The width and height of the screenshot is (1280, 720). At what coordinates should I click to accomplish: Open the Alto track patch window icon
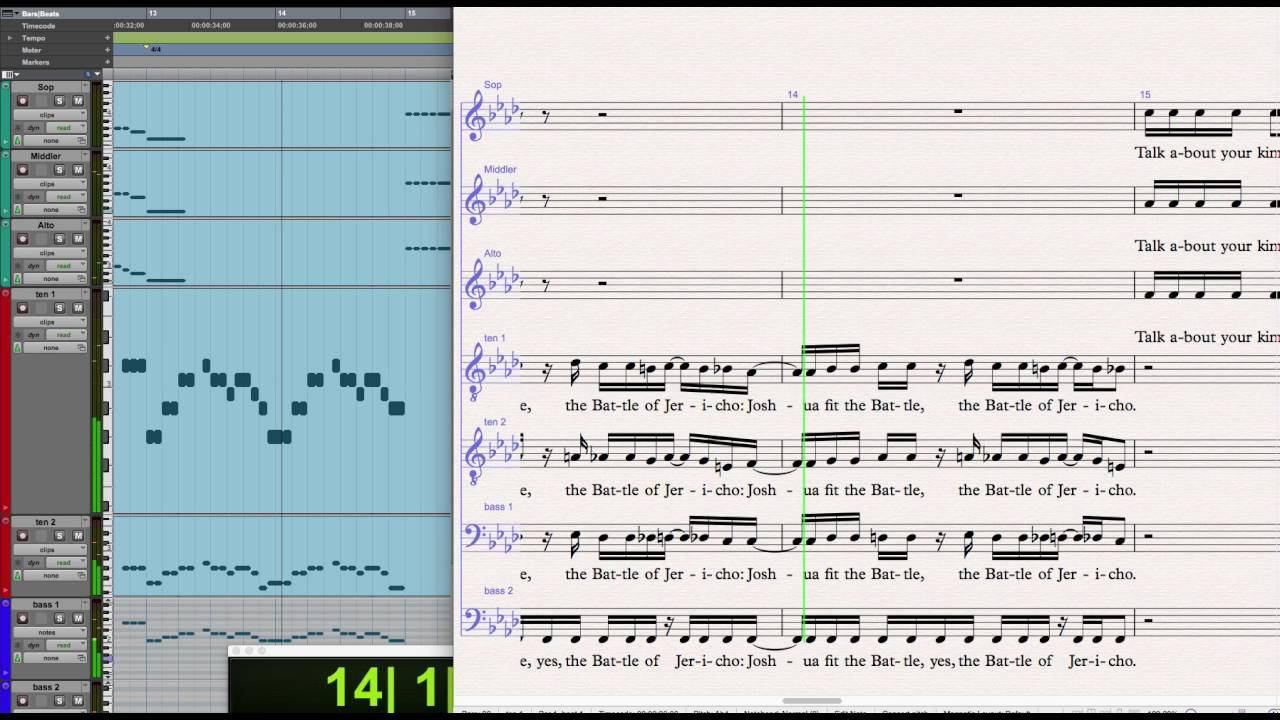[x=82, y=279]
